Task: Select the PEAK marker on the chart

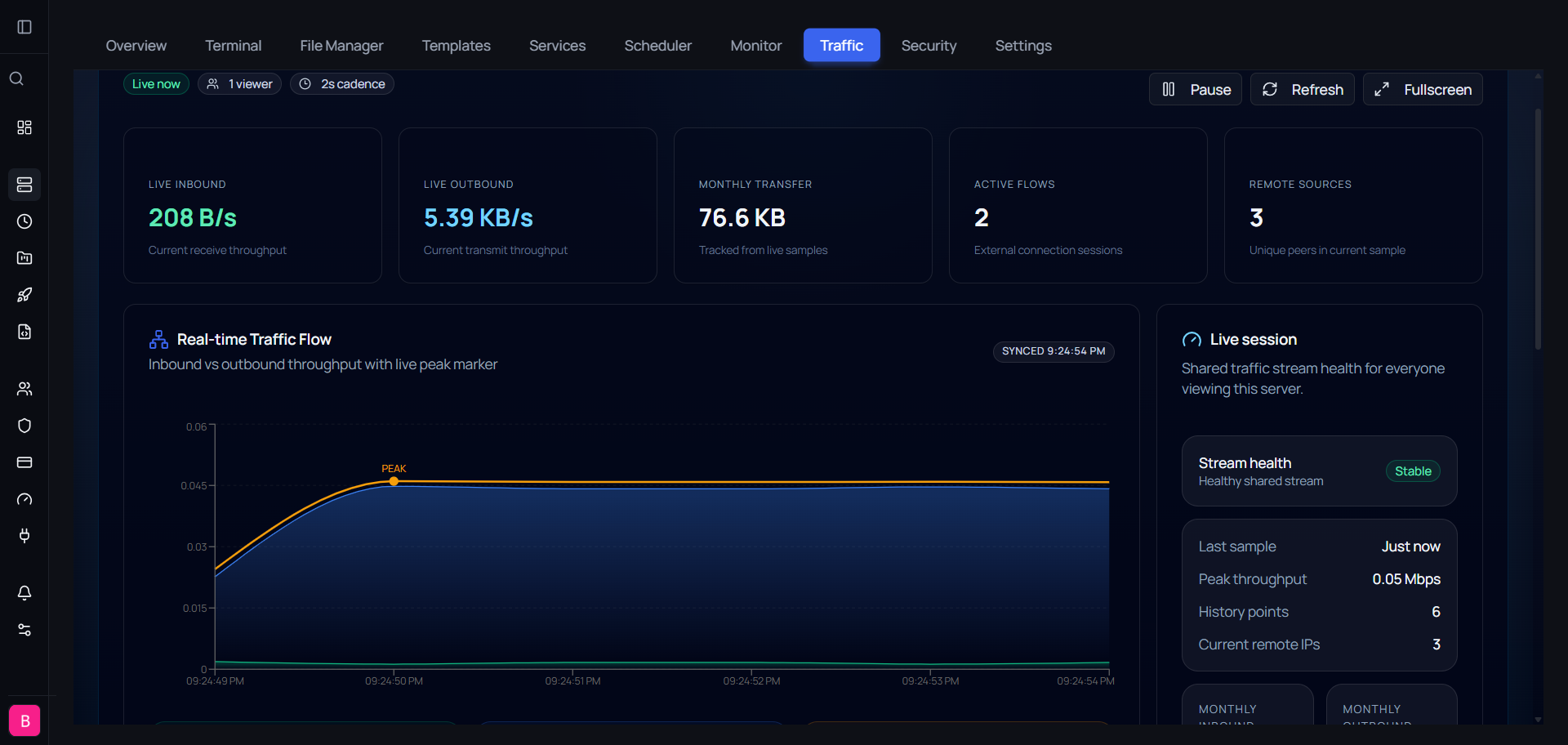Action: point(394,481)
